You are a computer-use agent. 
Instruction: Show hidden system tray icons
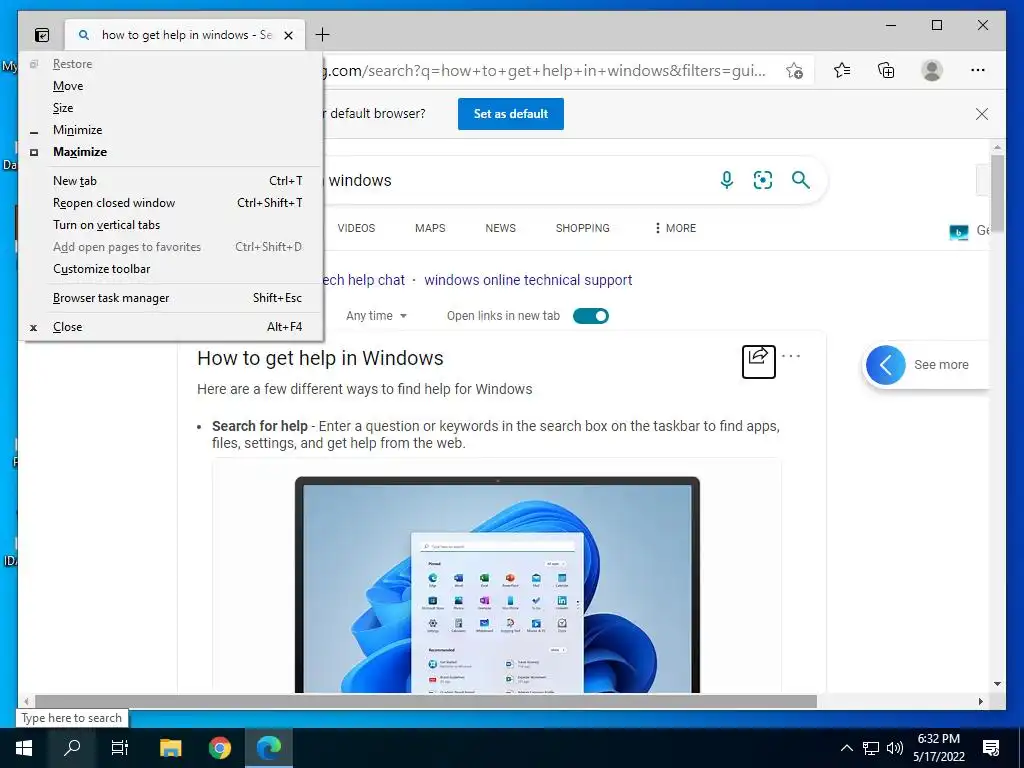pyautogui.click(x=846, y=748)
